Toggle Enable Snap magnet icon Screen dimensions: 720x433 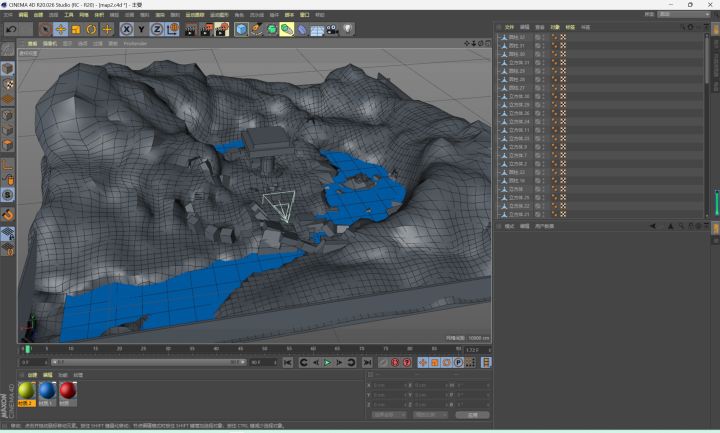[8, 214]
